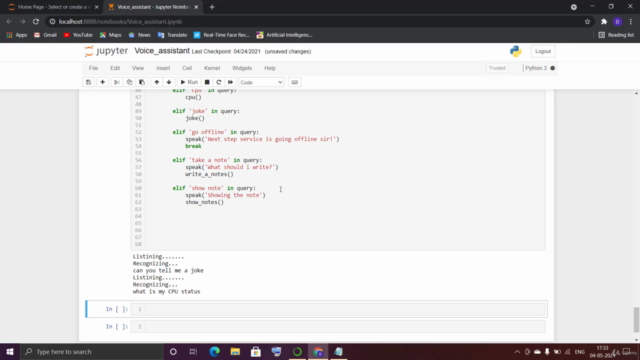640x360 pixels.
Task: Open the cell type Code dropdown
Action: 261,82
